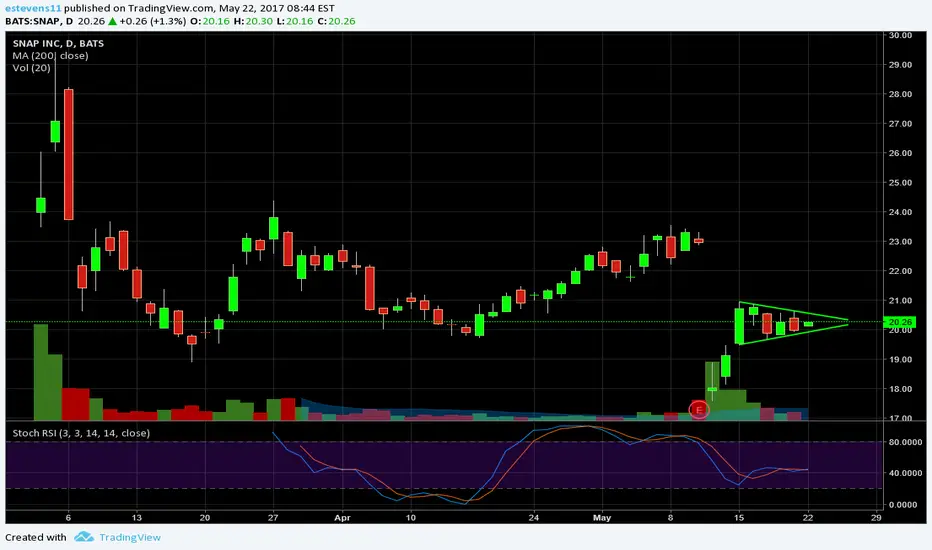Image resolution: width=932 pixels, height=550 pixels.
Task: Click the large red candle near 28.00
Action: click(69, 155)
